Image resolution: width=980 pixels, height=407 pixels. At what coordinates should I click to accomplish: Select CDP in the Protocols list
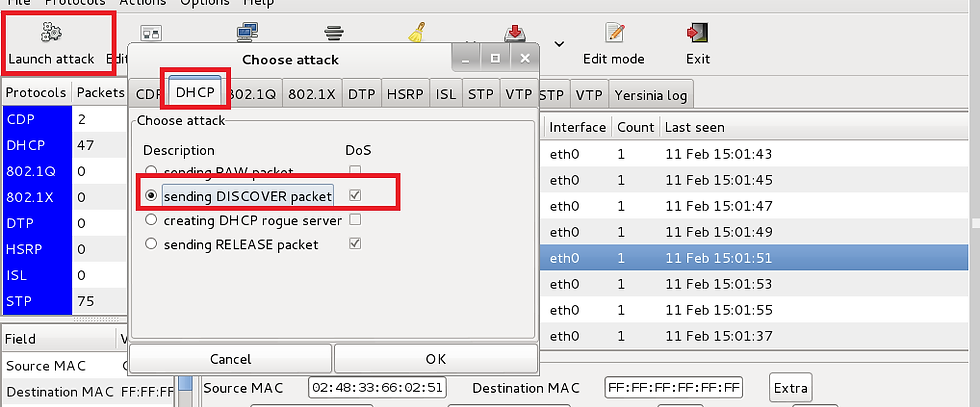pyautogui.click(x=36, y=119)
